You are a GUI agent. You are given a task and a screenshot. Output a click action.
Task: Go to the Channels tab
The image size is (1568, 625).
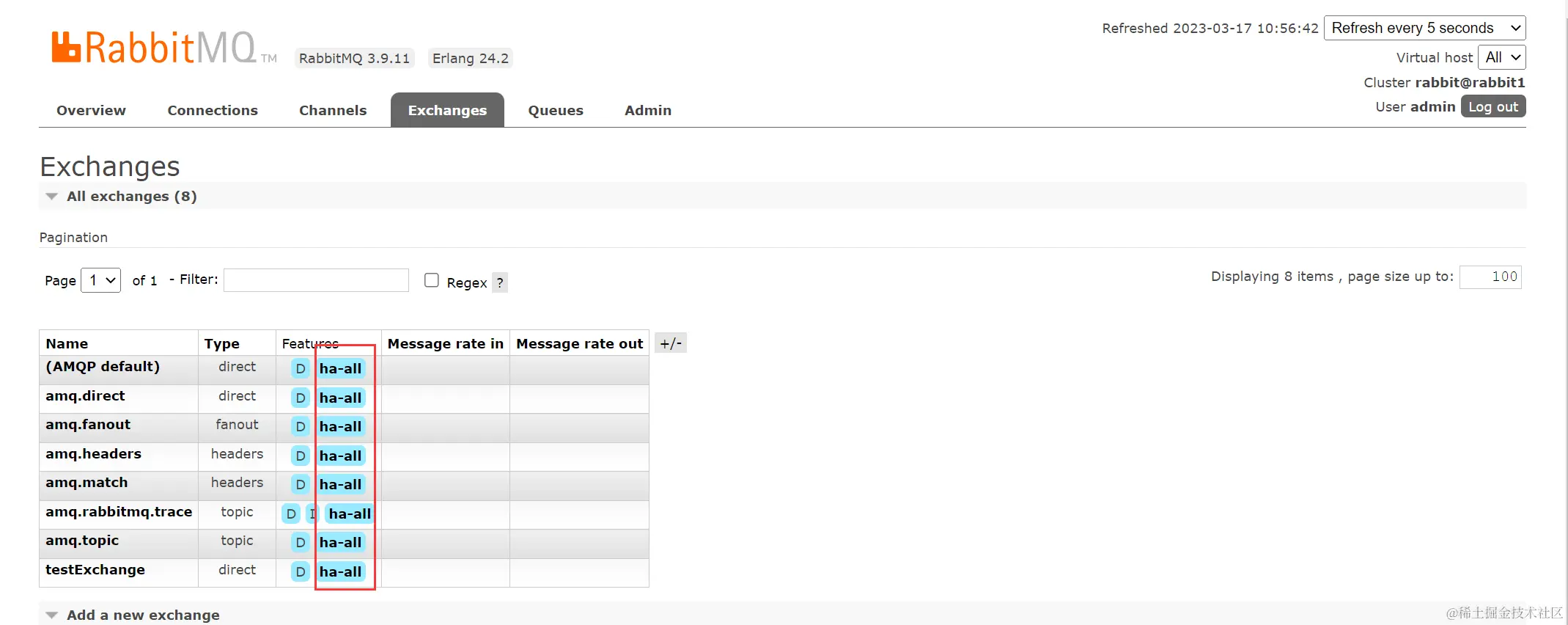(333, 110)
